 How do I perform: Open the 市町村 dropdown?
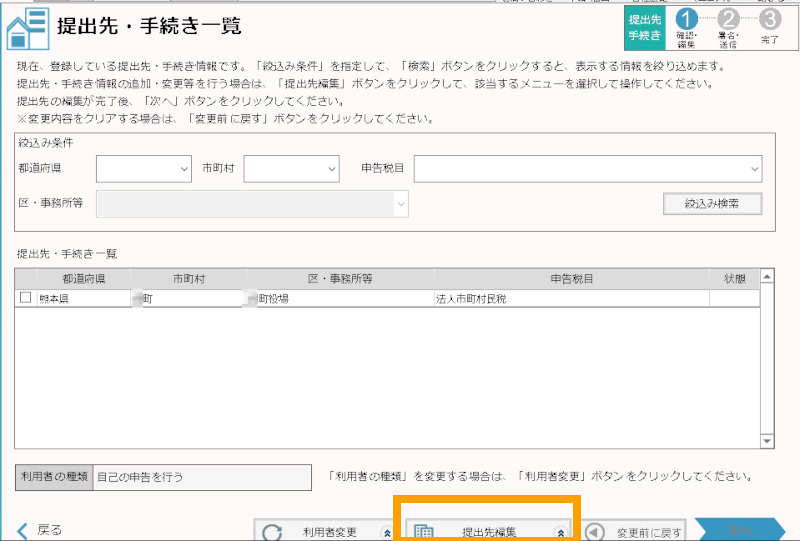tap(291, 169)
